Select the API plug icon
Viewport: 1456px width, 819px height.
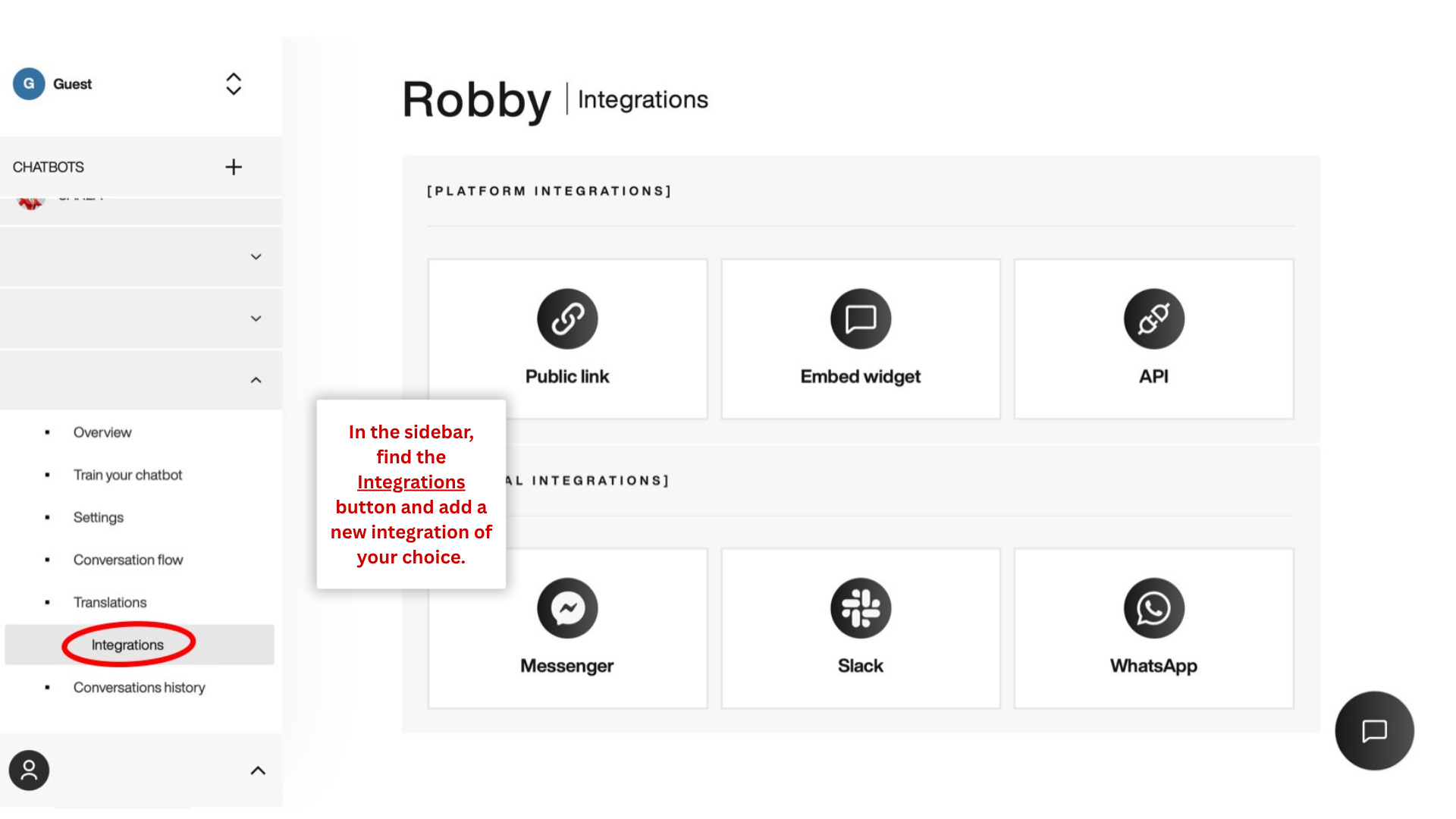click(x=1153, y=318)
